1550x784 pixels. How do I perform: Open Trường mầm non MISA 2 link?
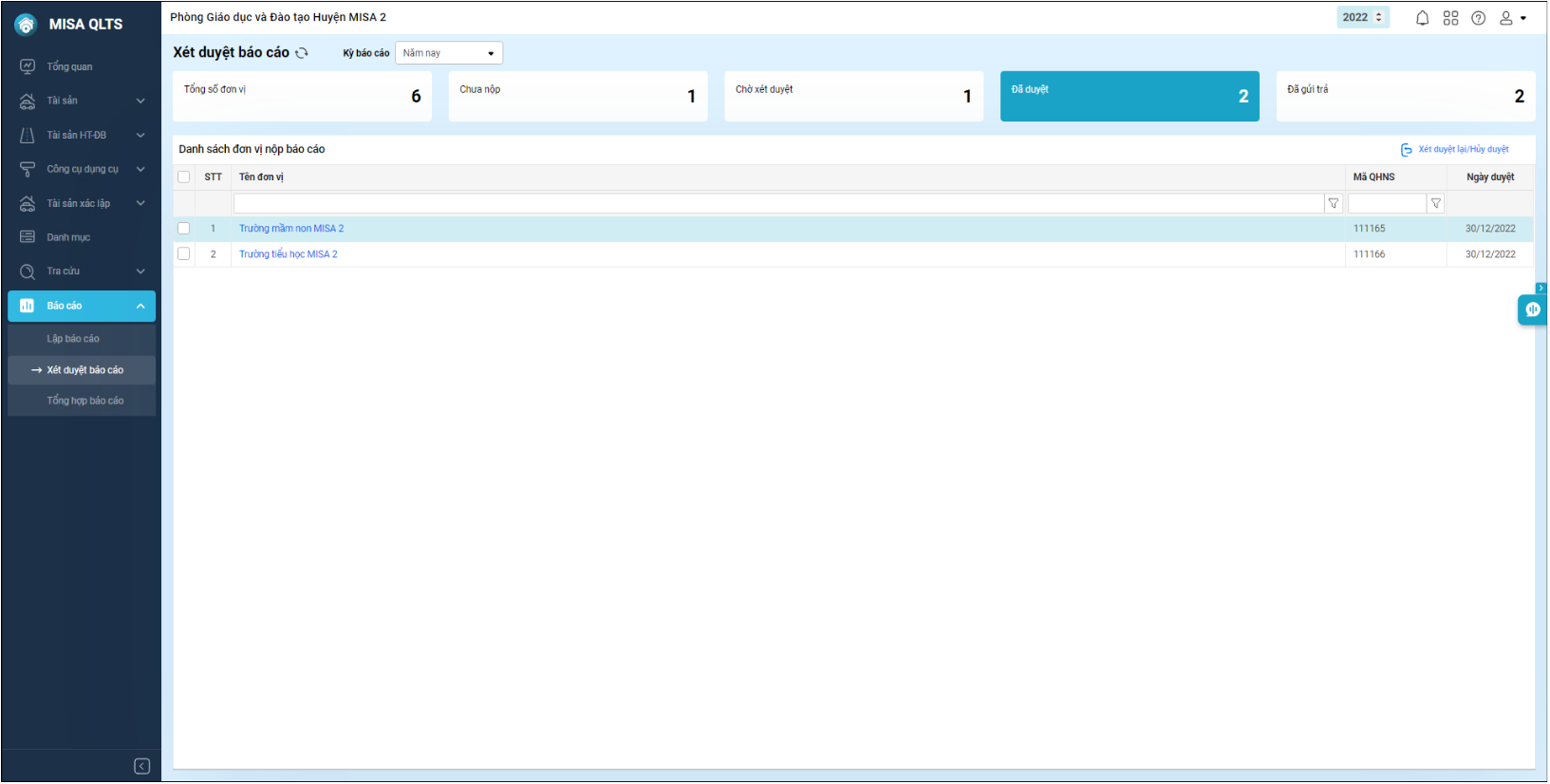(x=291, y=229)
